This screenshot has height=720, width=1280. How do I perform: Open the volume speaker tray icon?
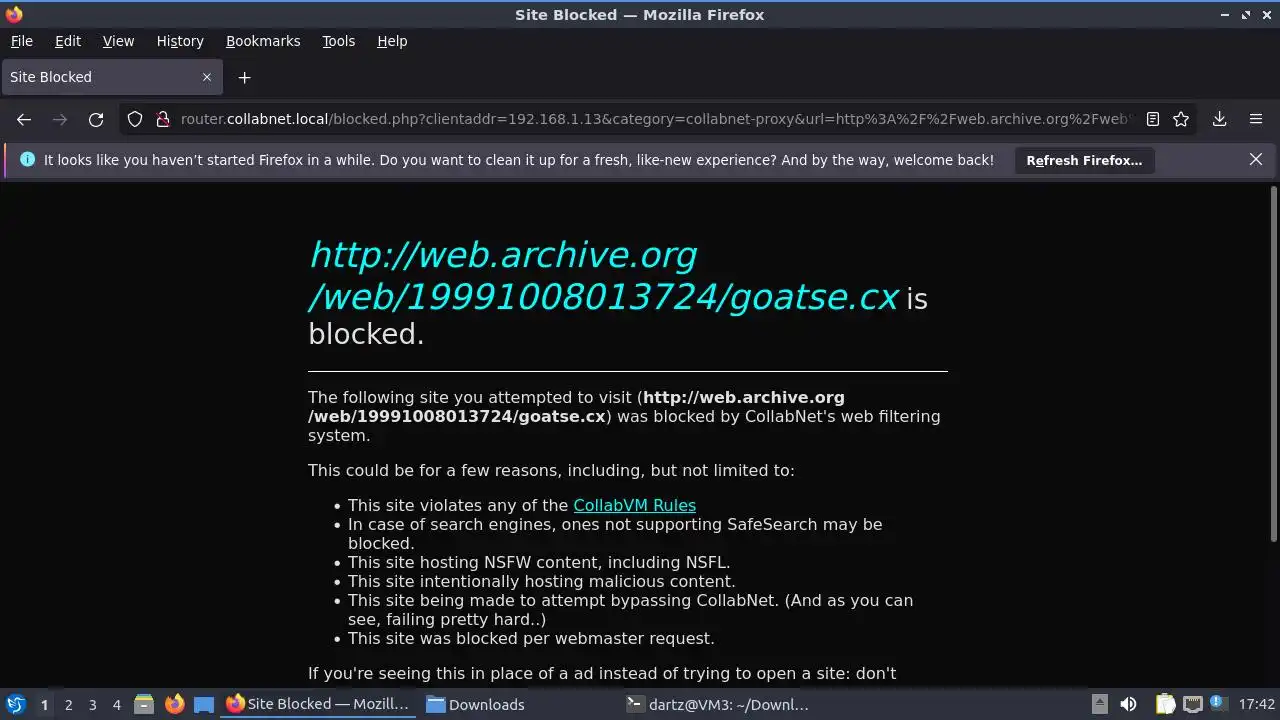1129,704
